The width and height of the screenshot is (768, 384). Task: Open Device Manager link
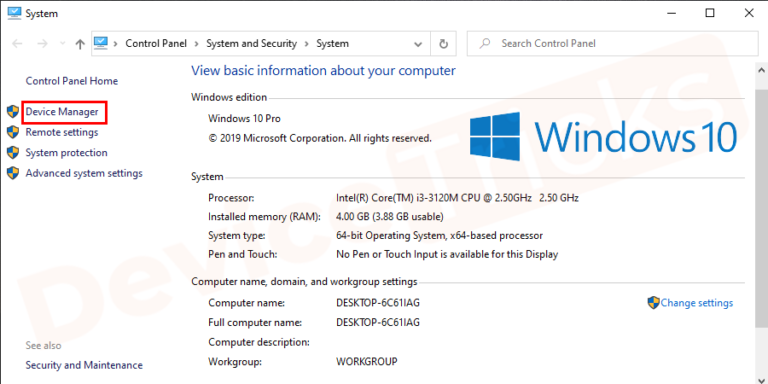(x=62, y=112)
